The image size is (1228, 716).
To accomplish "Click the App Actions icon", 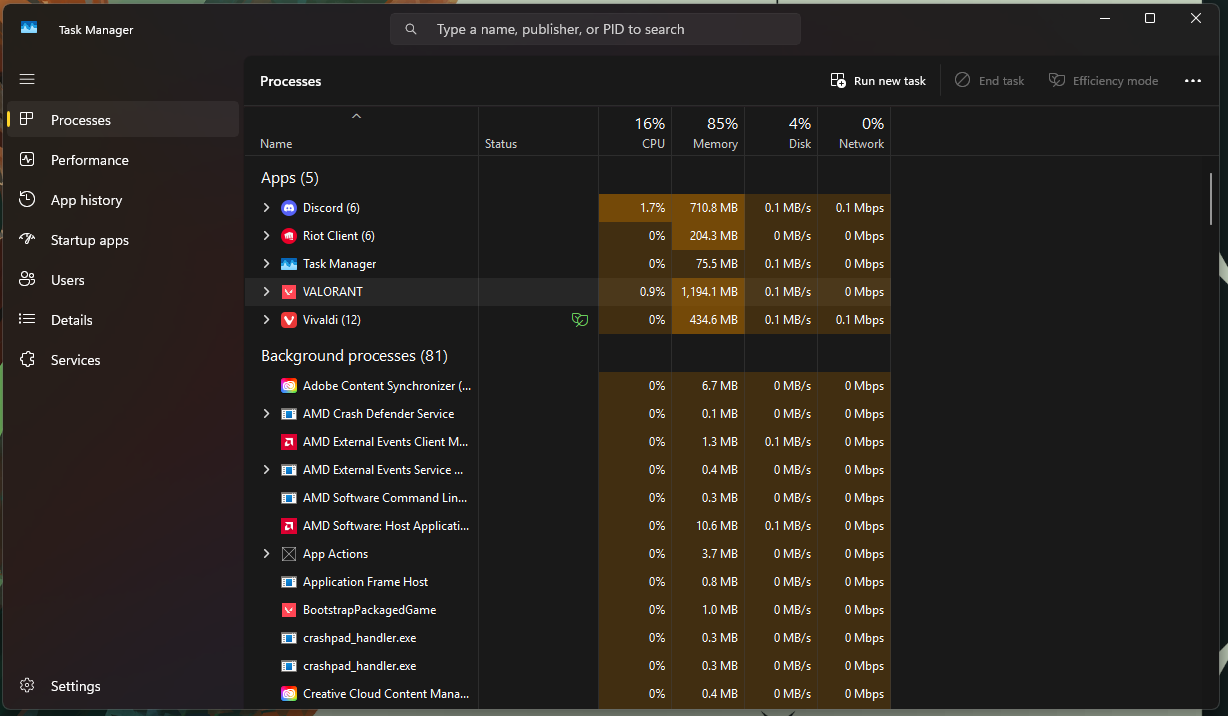I will coord(289,554).
